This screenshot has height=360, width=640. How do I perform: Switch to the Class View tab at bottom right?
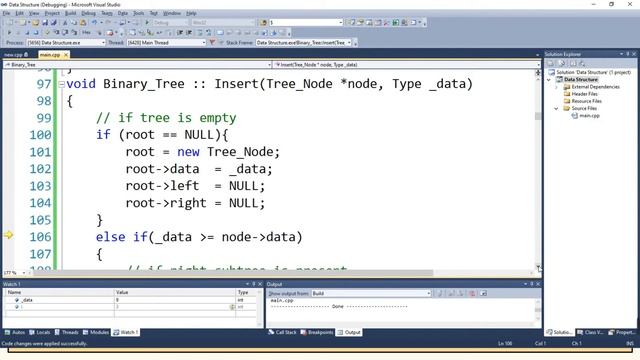click(591, 332)
